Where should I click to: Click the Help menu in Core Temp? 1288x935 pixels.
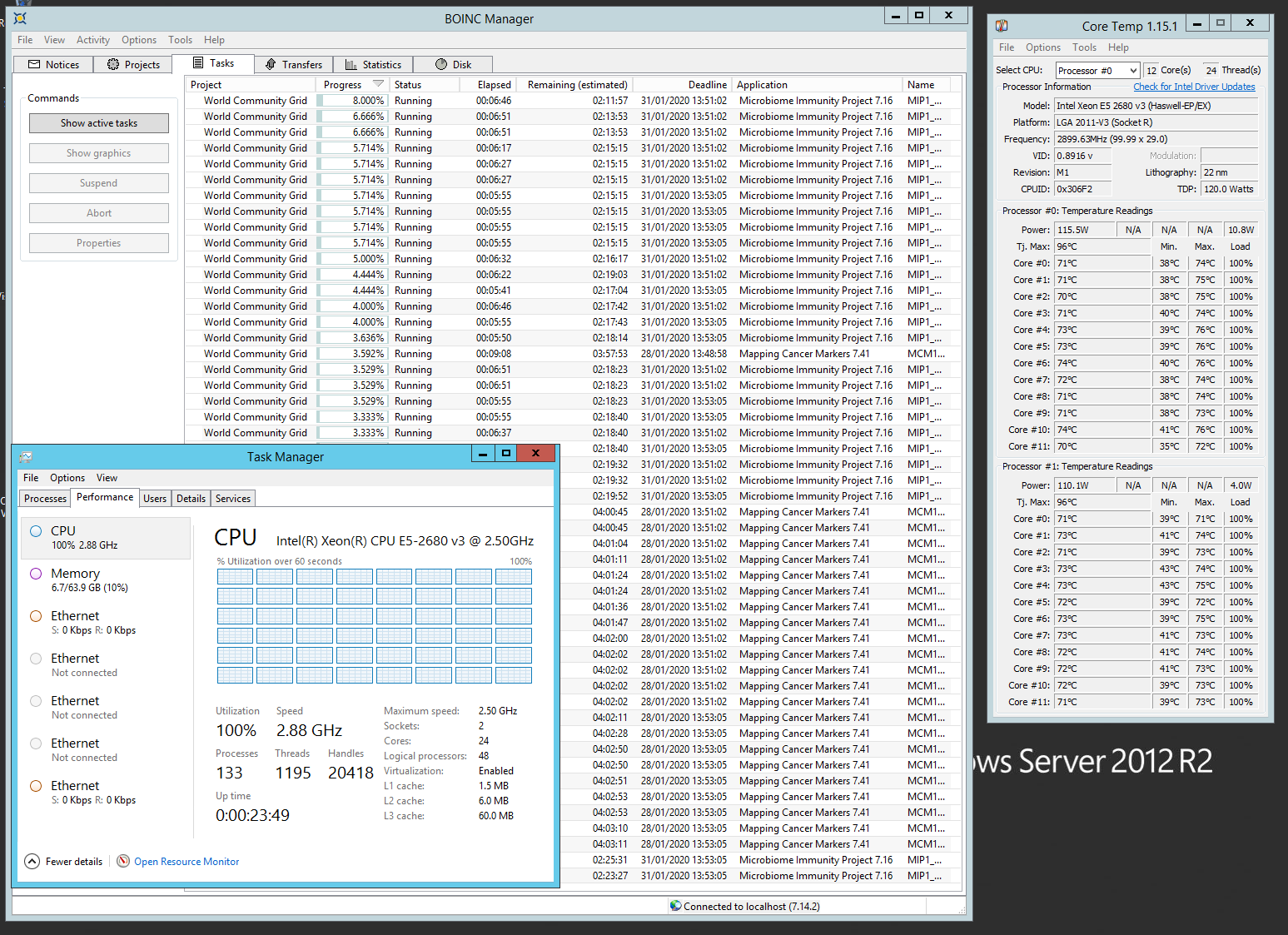pos(1118,47)
